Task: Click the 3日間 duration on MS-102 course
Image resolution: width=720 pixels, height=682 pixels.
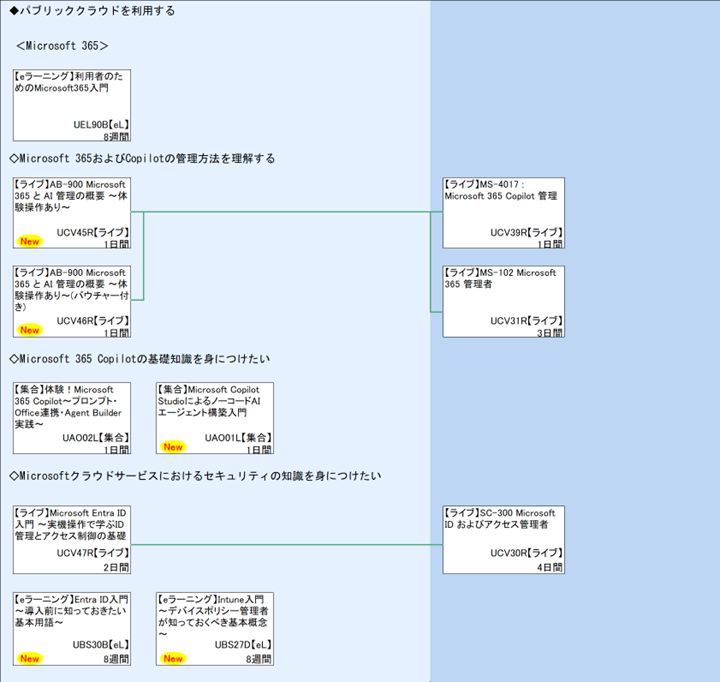Action: pyautogui.click(x=550, y=333)
